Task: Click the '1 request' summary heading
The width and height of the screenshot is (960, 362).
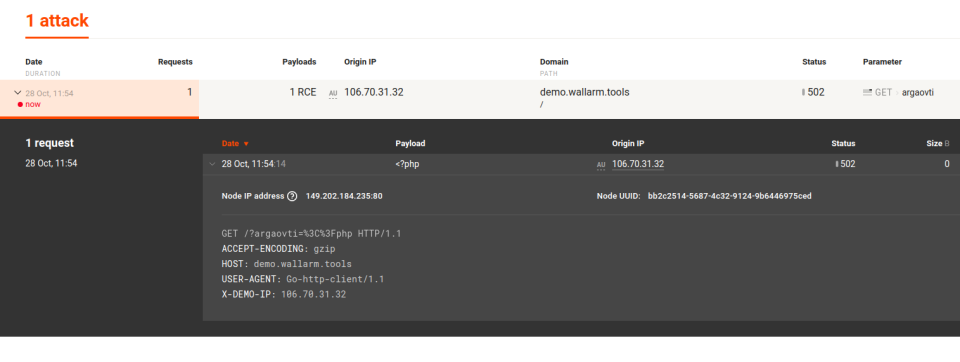Action: (x=50, y=143)
